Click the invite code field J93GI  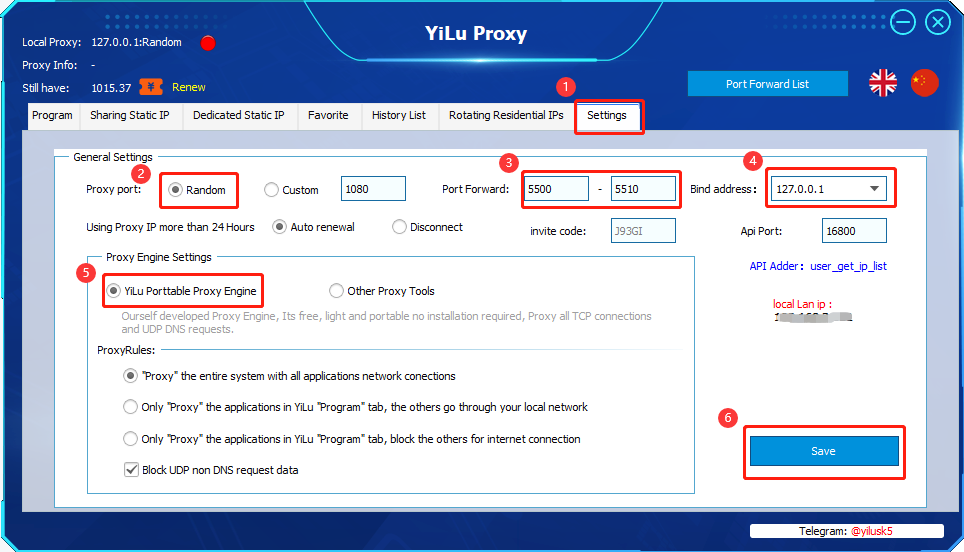coord(643,231)
